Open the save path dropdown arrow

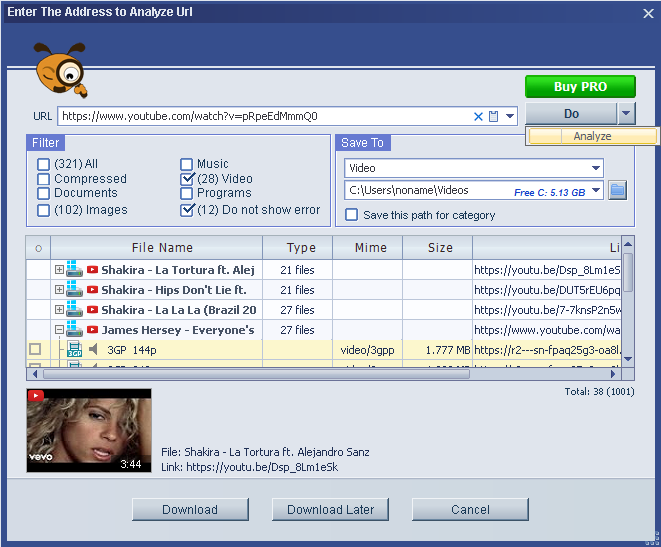pyautogui.click(x=596, y=190)
